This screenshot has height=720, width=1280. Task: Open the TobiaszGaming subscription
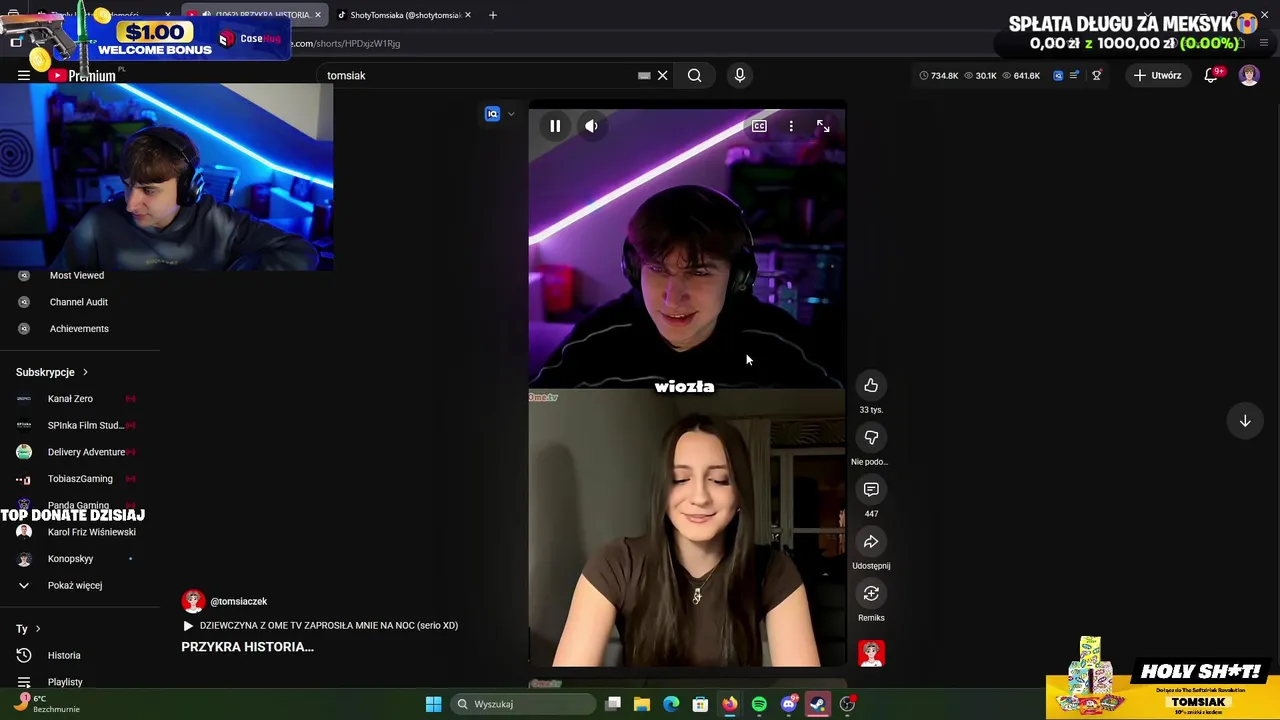pos(80,479)
